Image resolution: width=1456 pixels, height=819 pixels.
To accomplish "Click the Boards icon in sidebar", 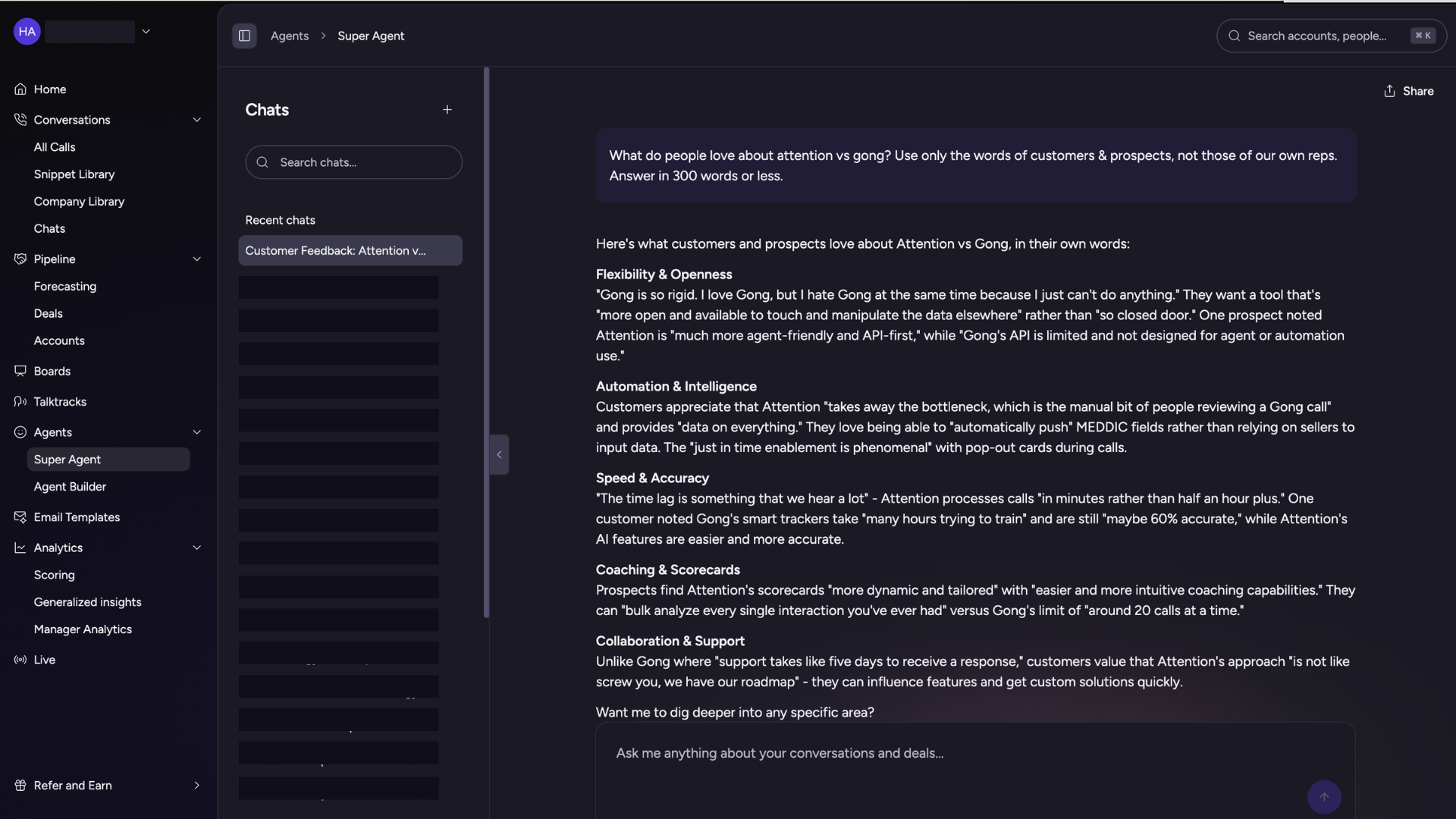I will point(20,372).
